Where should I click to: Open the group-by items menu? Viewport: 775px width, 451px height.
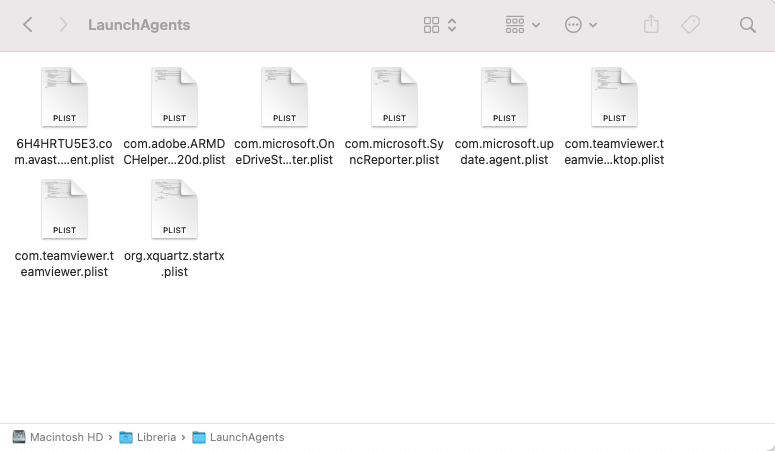(522, 25)
